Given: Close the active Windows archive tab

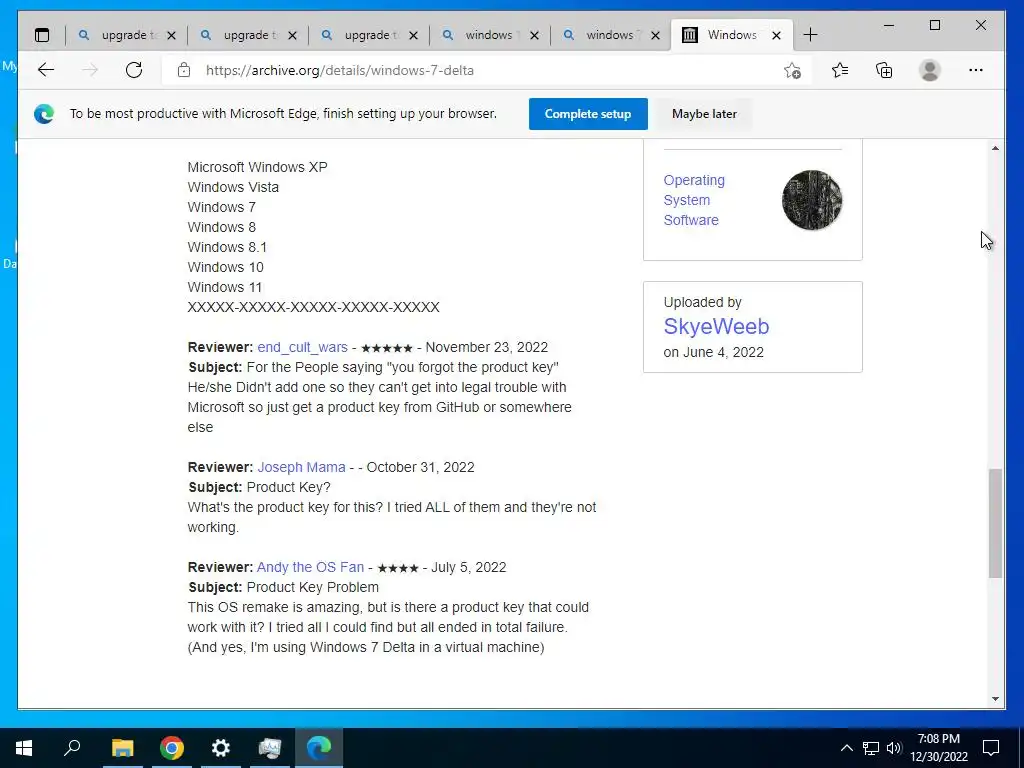Looking at the screenshot, I should (776, 35).
